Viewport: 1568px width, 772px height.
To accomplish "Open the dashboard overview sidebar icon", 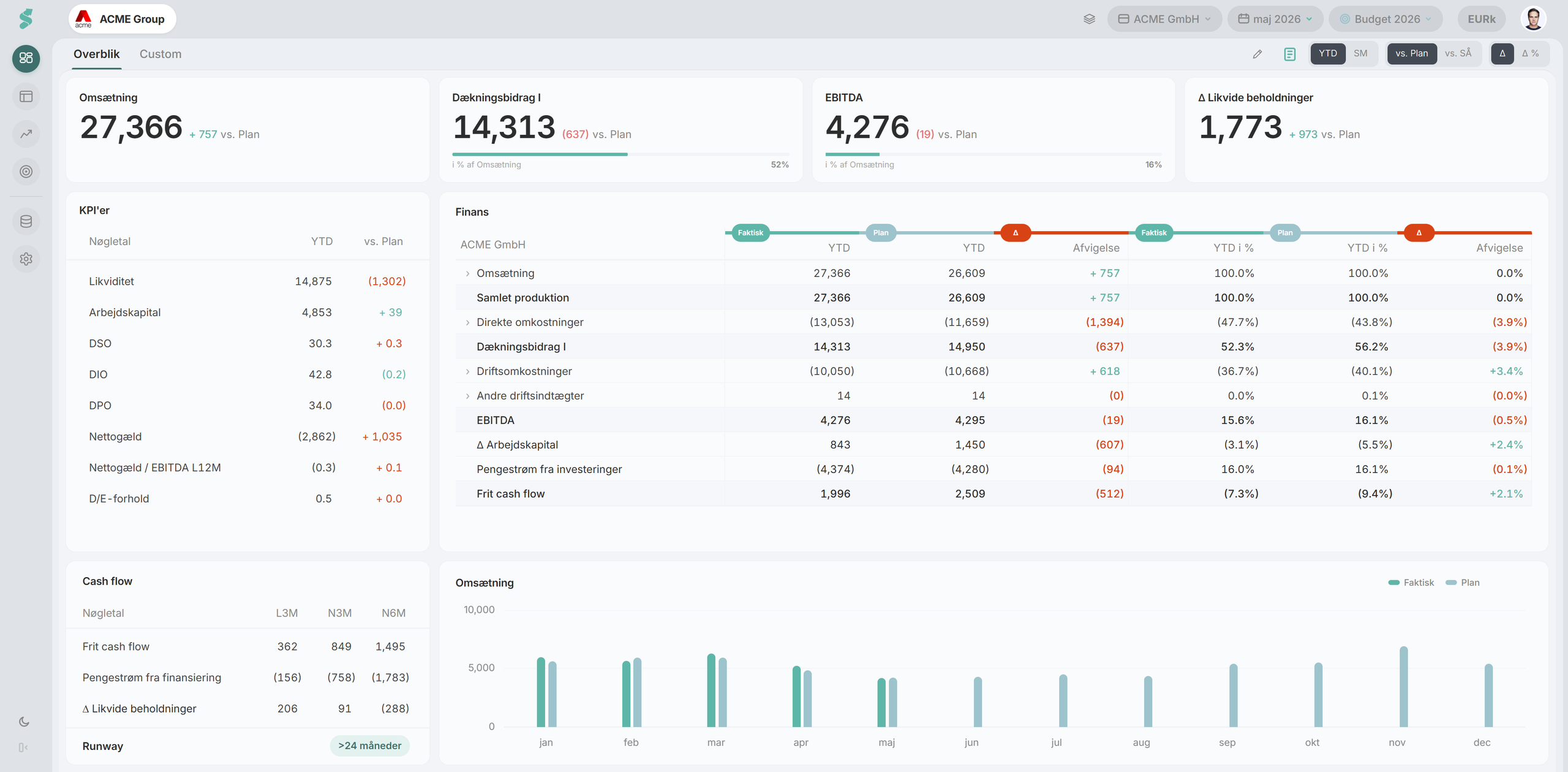I will (x=26, y=58).
